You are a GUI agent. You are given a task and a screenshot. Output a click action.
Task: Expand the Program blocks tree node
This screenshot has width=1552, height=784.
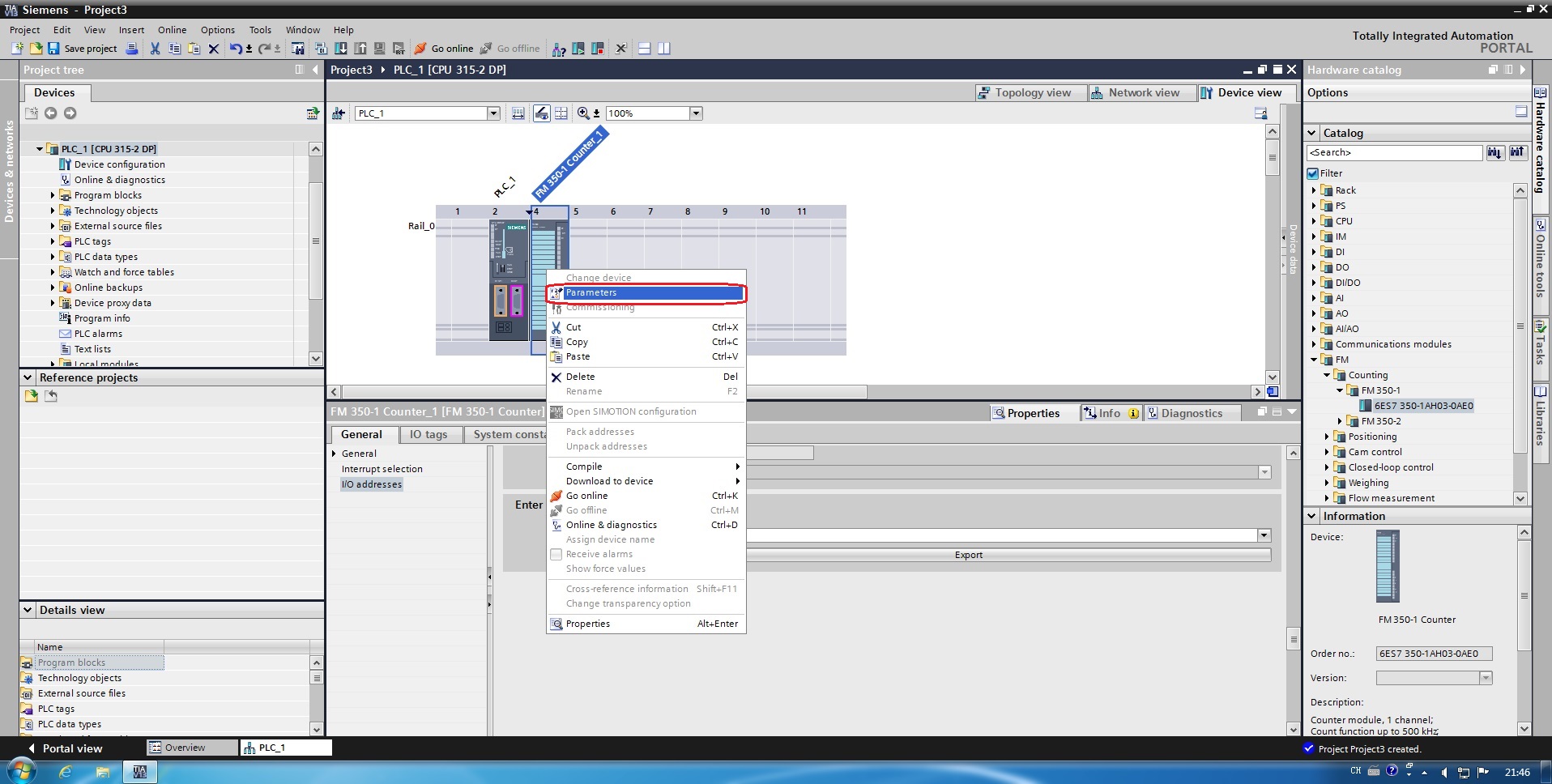(x=53, y=195)
